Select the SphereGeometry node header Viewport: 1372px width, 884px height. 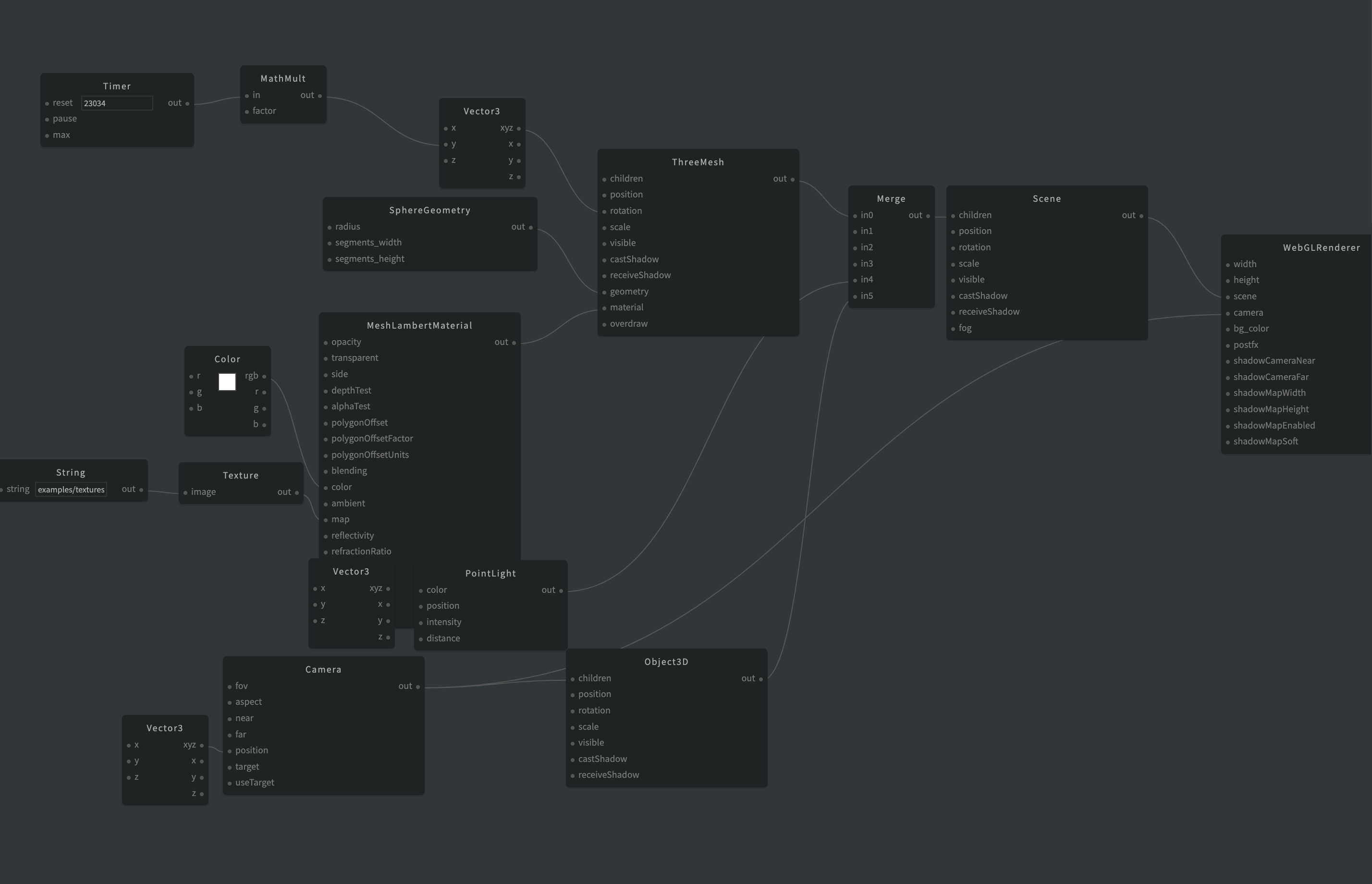(x=430, y=210)
